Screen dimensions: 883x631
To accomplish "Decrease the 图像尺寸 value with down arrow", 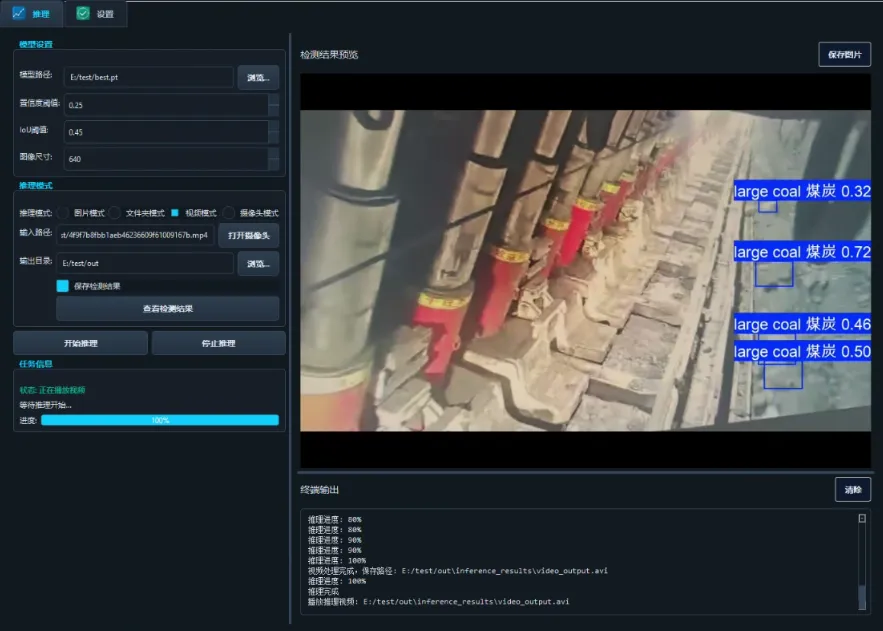I will tap(274, 164).
